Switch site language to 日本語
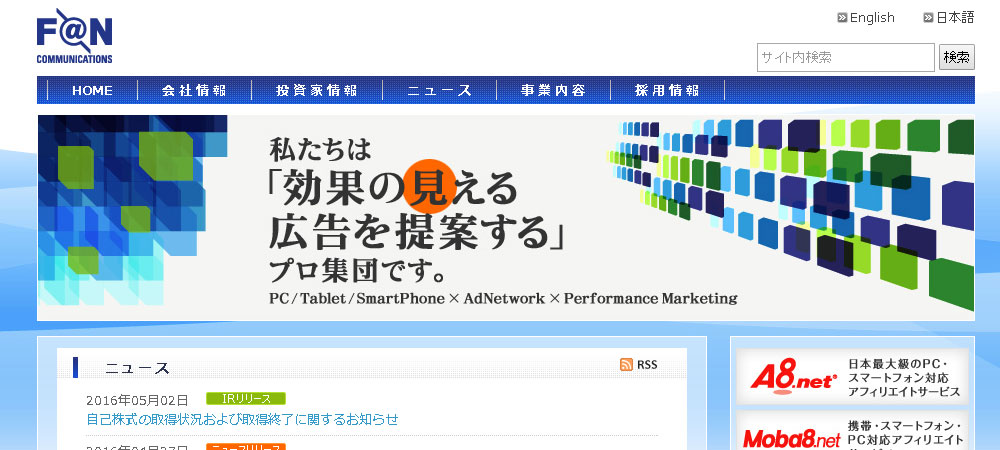The image size is (1000, 450). (955, 18)
